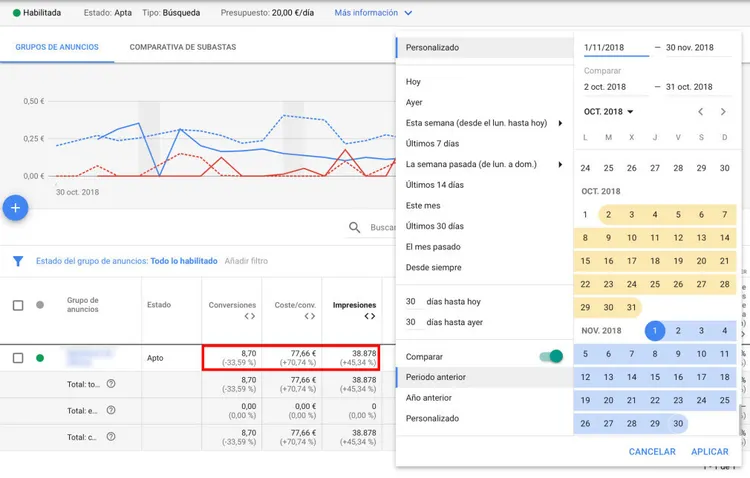Click the help icon beside Total: e...

(111, 410)
